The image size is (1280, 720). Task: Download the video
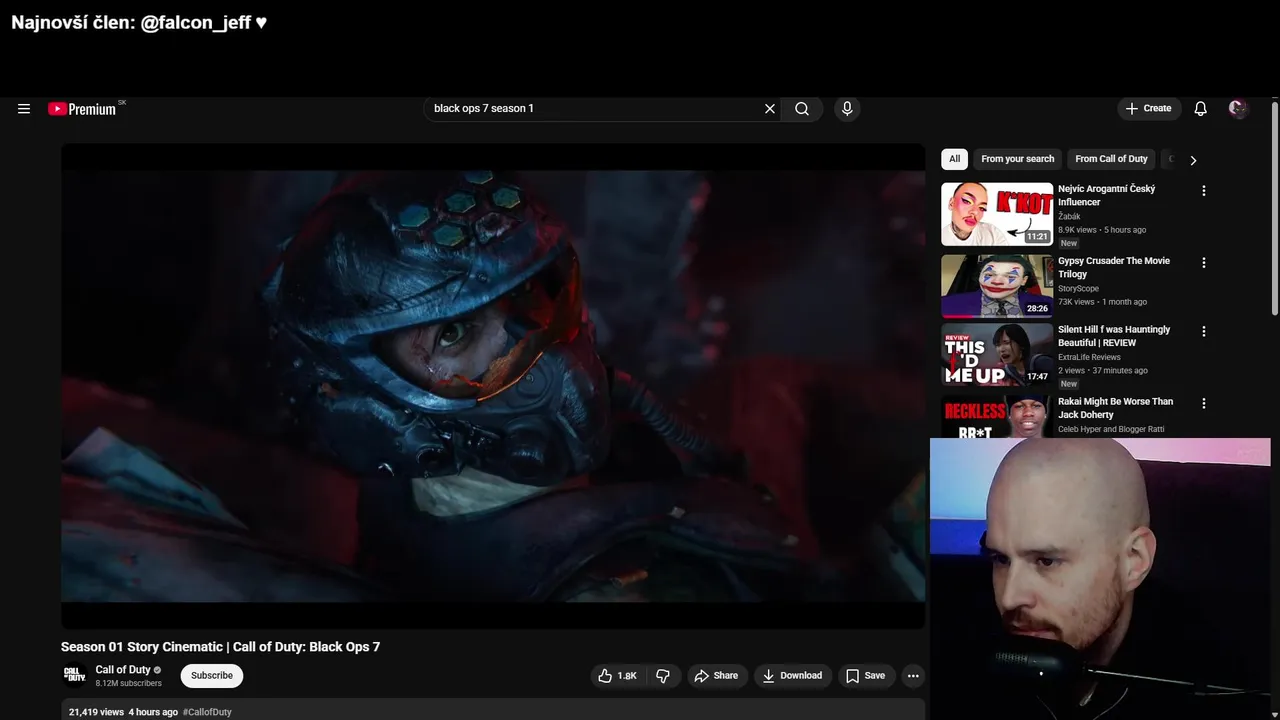[792, 676]
